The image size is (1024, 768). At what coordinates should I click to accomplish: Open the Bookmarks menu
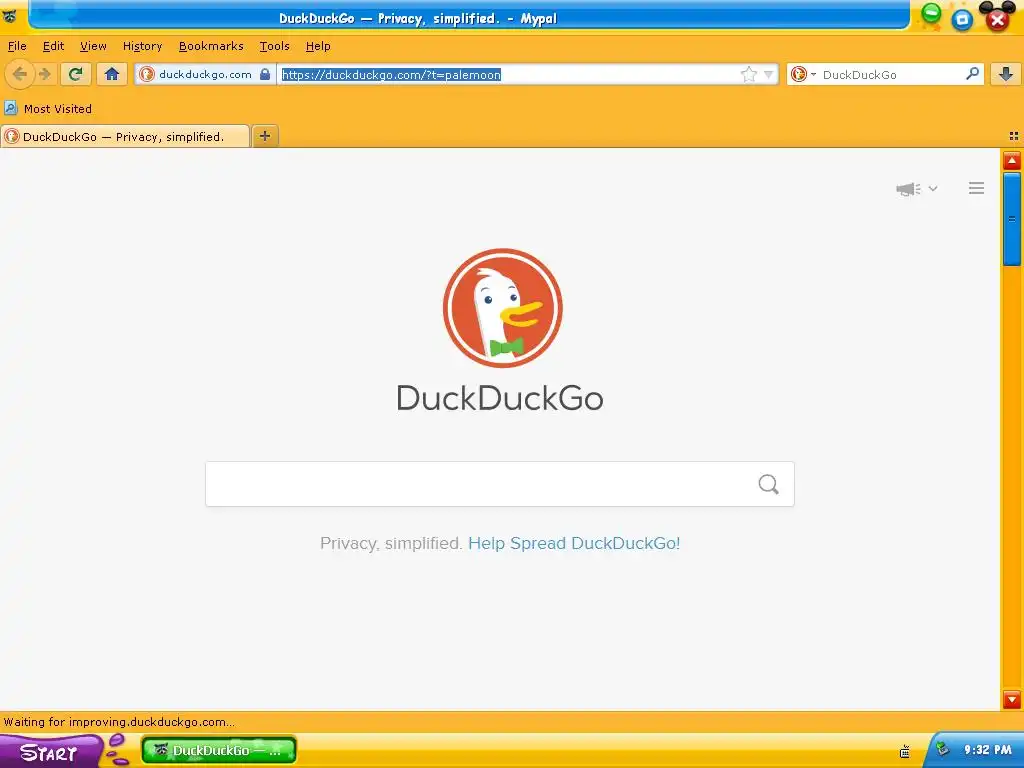click(x=211, y=46)
